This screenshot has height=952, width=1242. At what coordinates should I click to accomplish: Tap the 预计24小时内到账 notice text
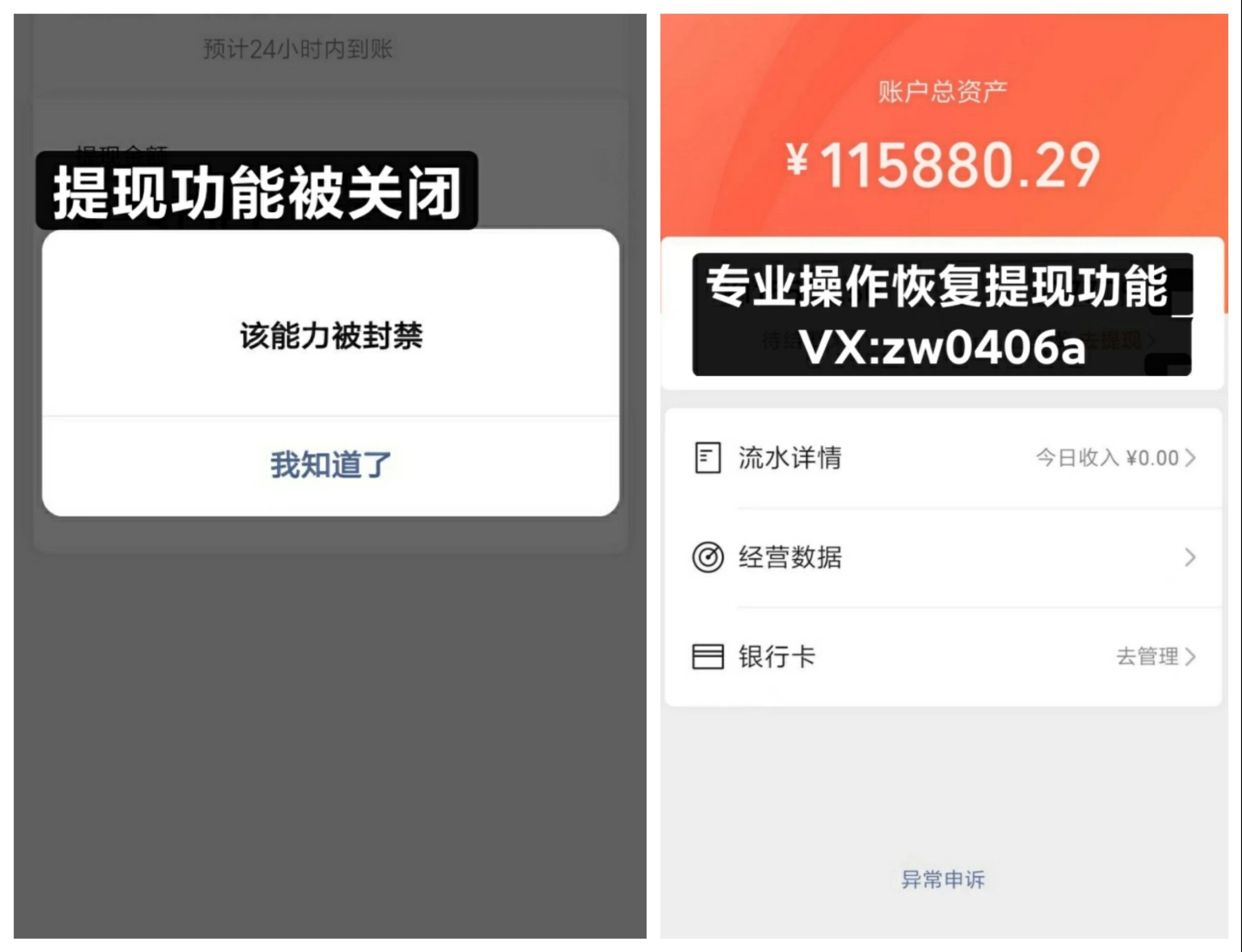[x=298, y=49]
